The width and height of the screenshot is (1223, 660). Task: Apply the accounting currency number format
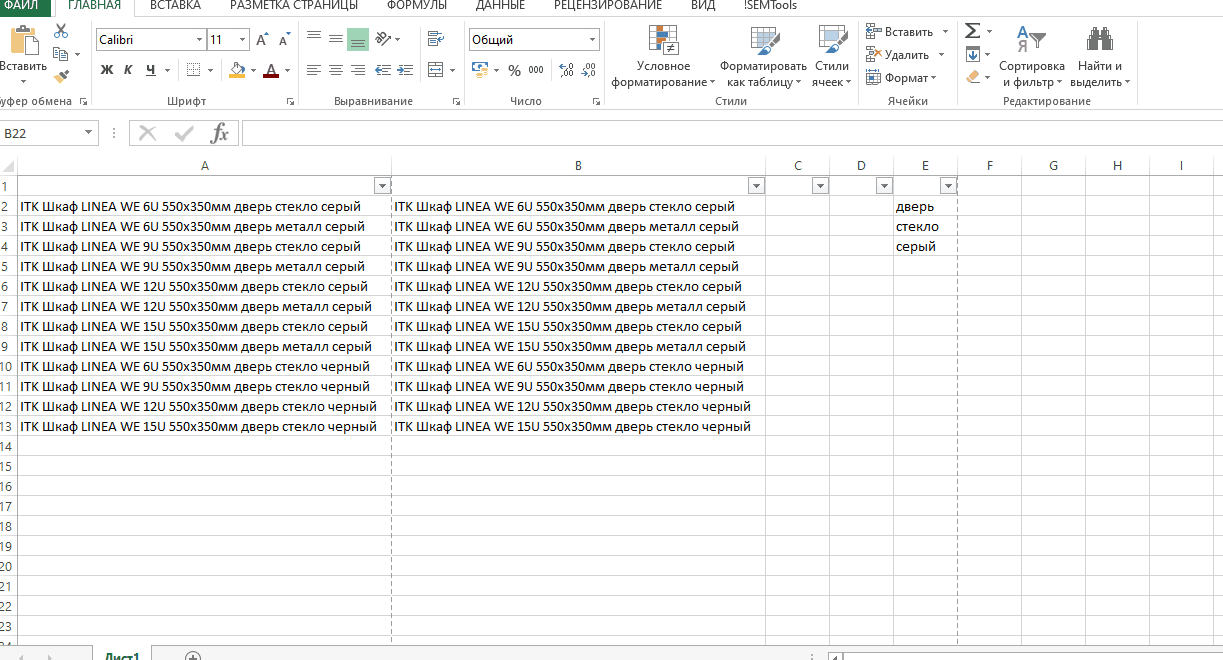click(x=480, y=70)
